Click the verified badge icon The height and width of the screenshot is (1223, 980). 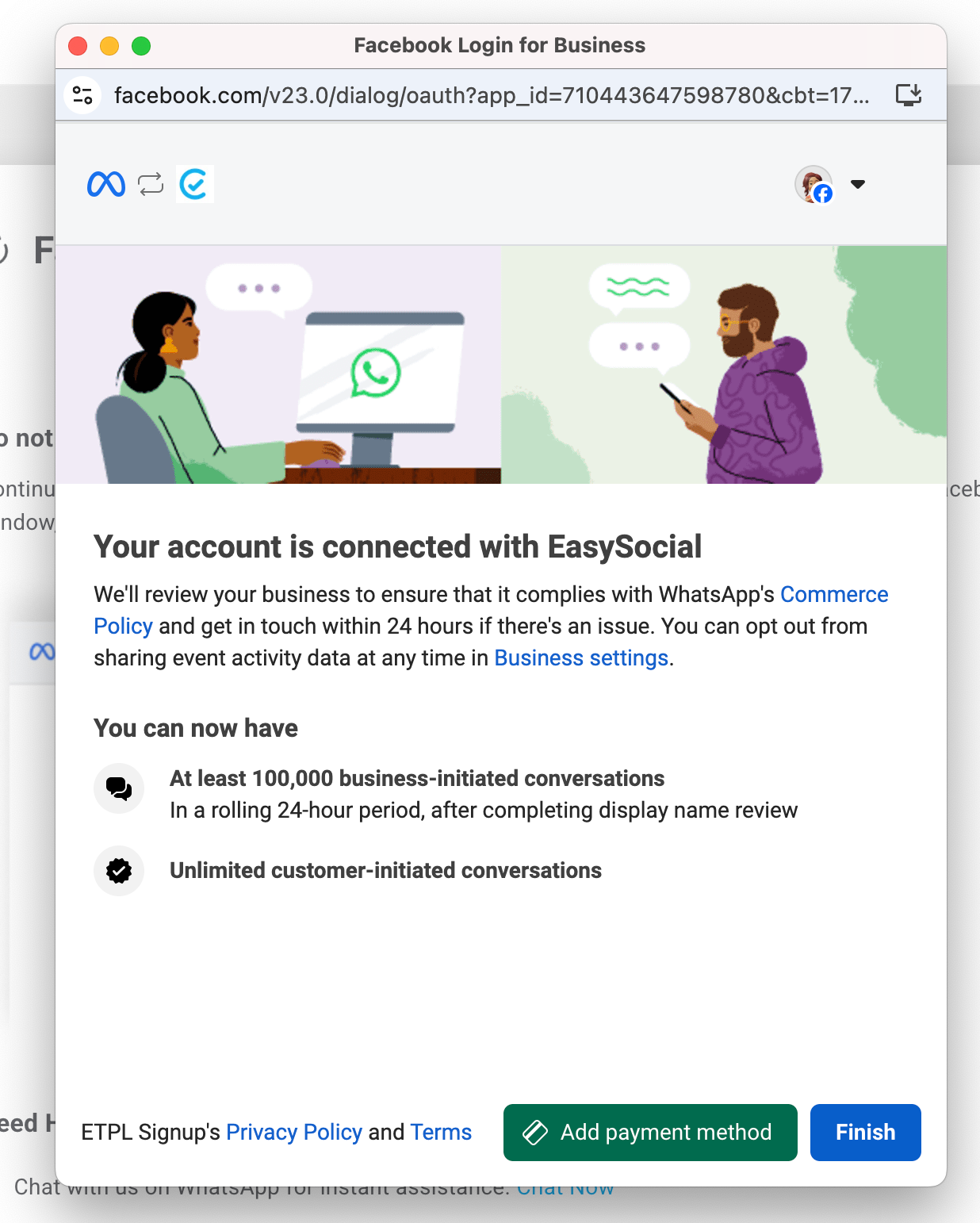(x=119, y=871)
